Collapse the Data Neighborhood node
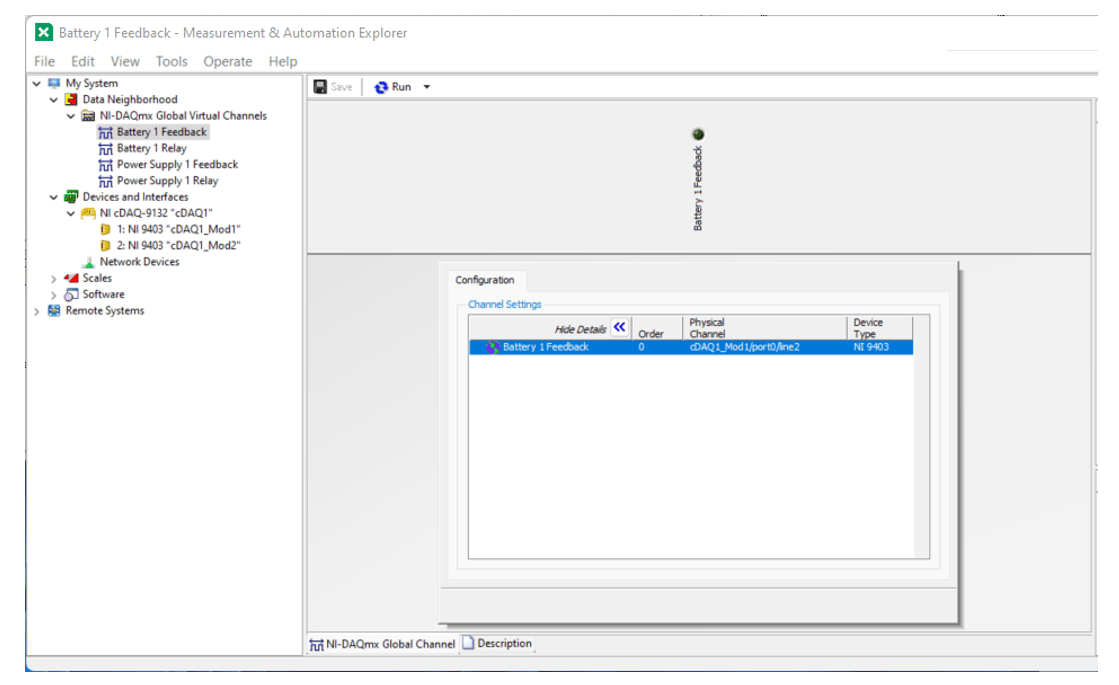1119x685 pixels. 54,100
